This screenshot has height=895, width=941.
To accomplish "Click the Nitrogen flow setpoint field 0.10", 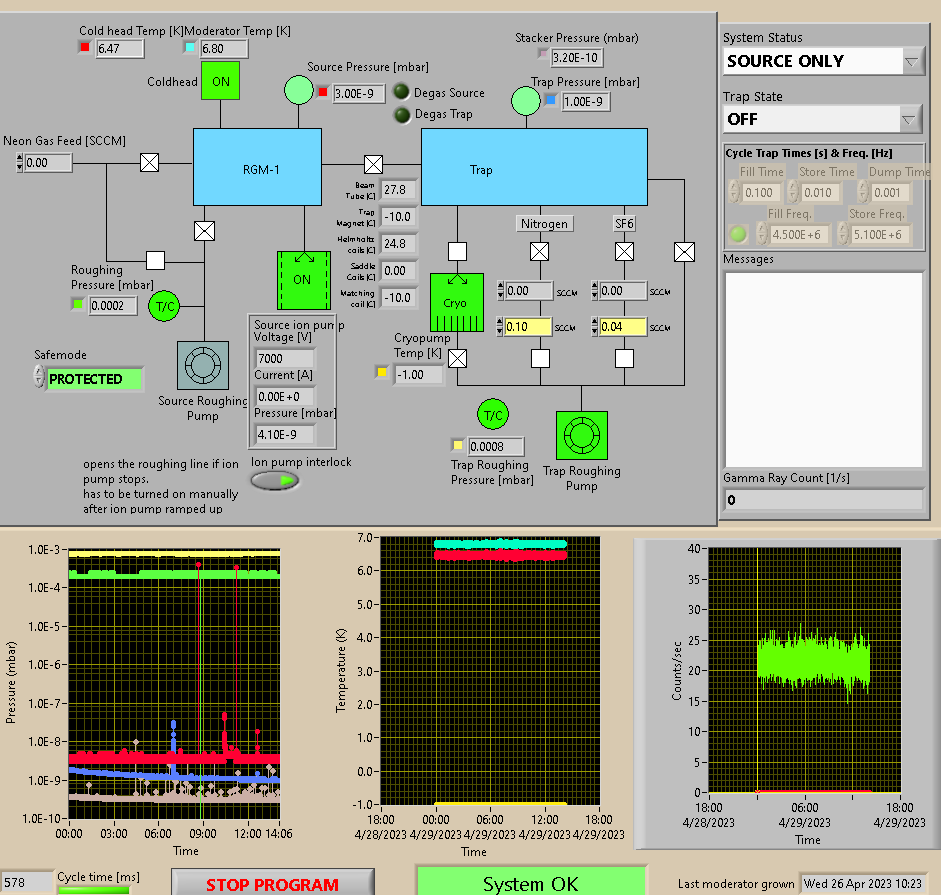I will point(529,327).
